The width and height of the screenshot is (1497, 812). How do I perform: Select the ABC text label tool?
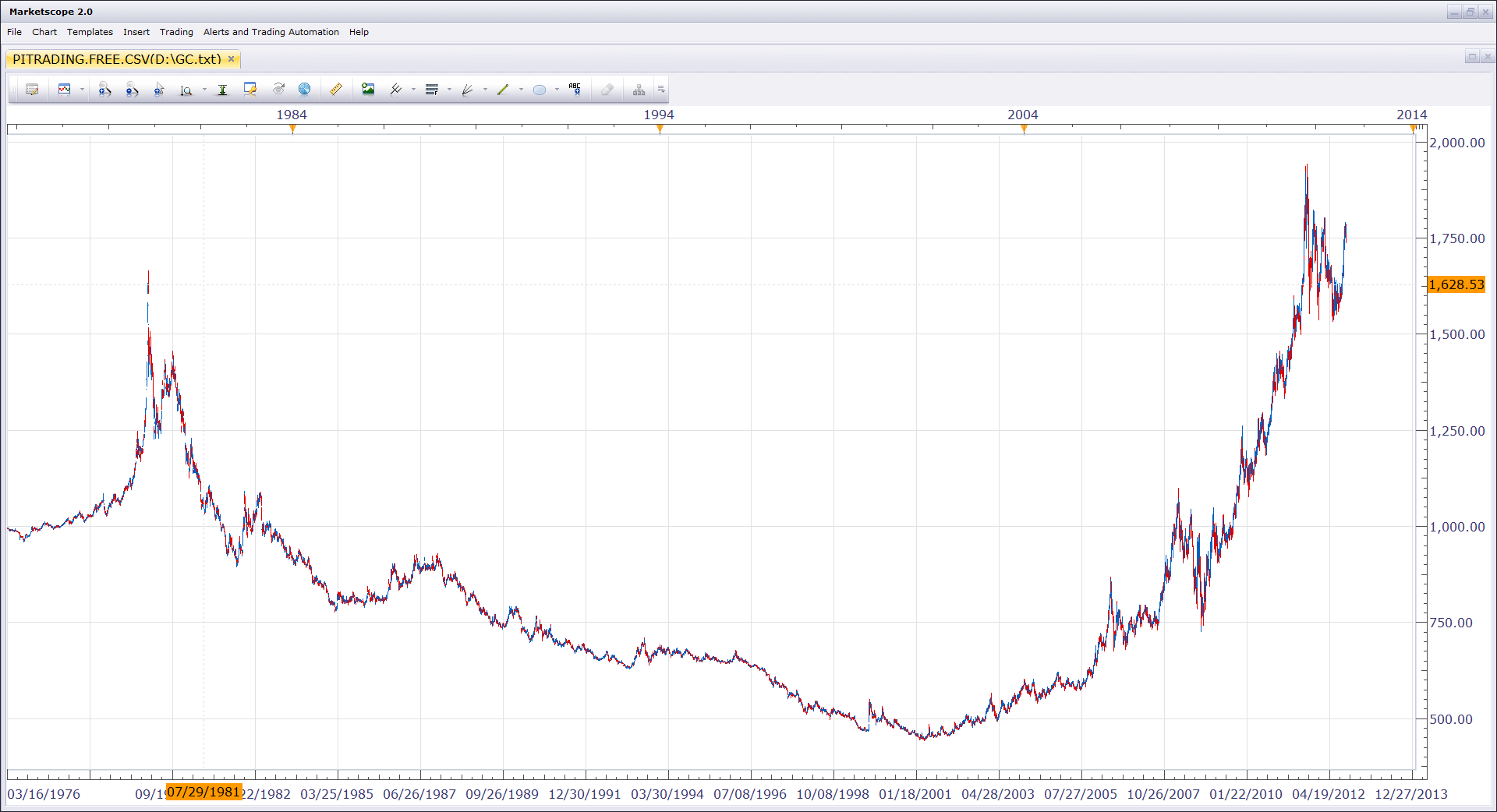(x=575, y=90)
